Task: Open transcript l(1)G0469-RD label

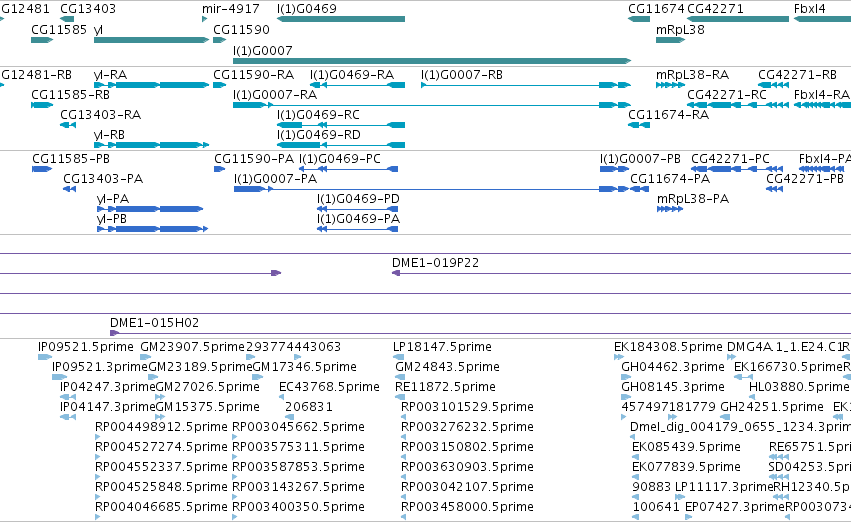Action: (319, 135)
